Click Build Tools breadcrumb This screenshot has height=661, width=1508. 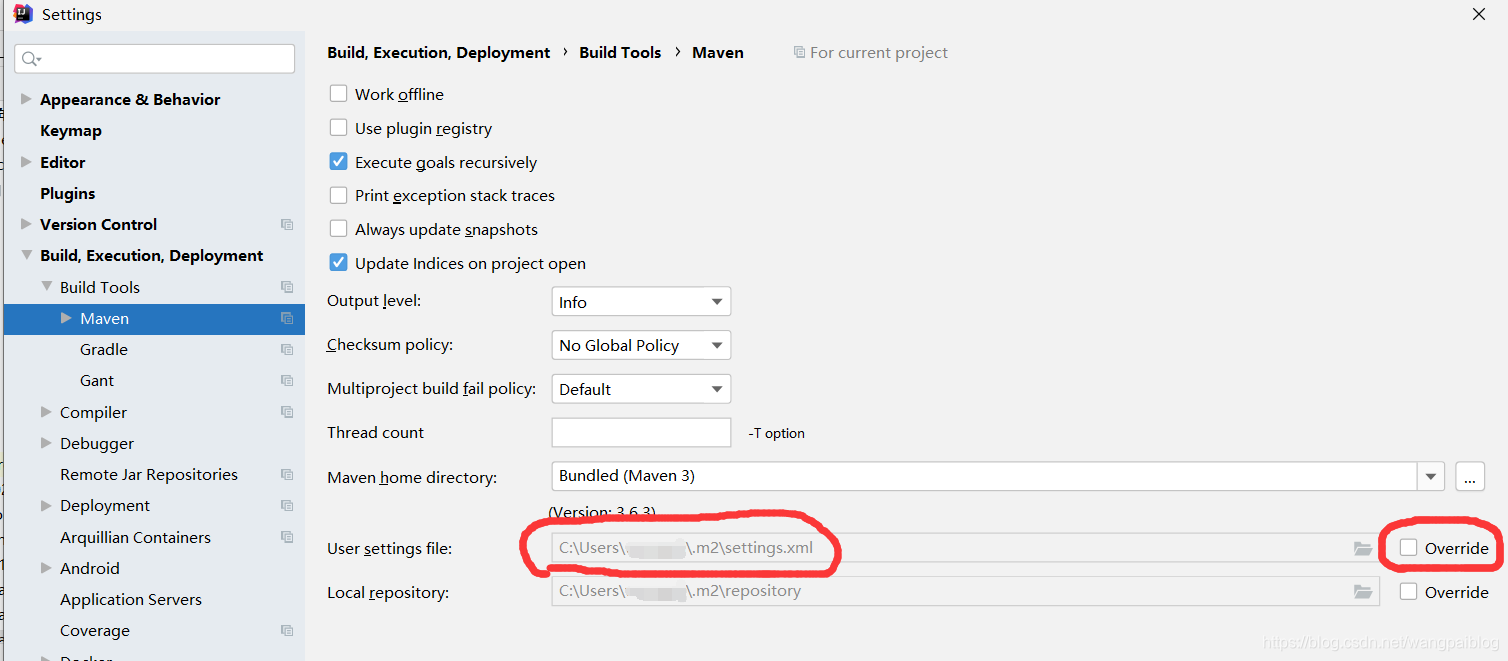[620, 53]
